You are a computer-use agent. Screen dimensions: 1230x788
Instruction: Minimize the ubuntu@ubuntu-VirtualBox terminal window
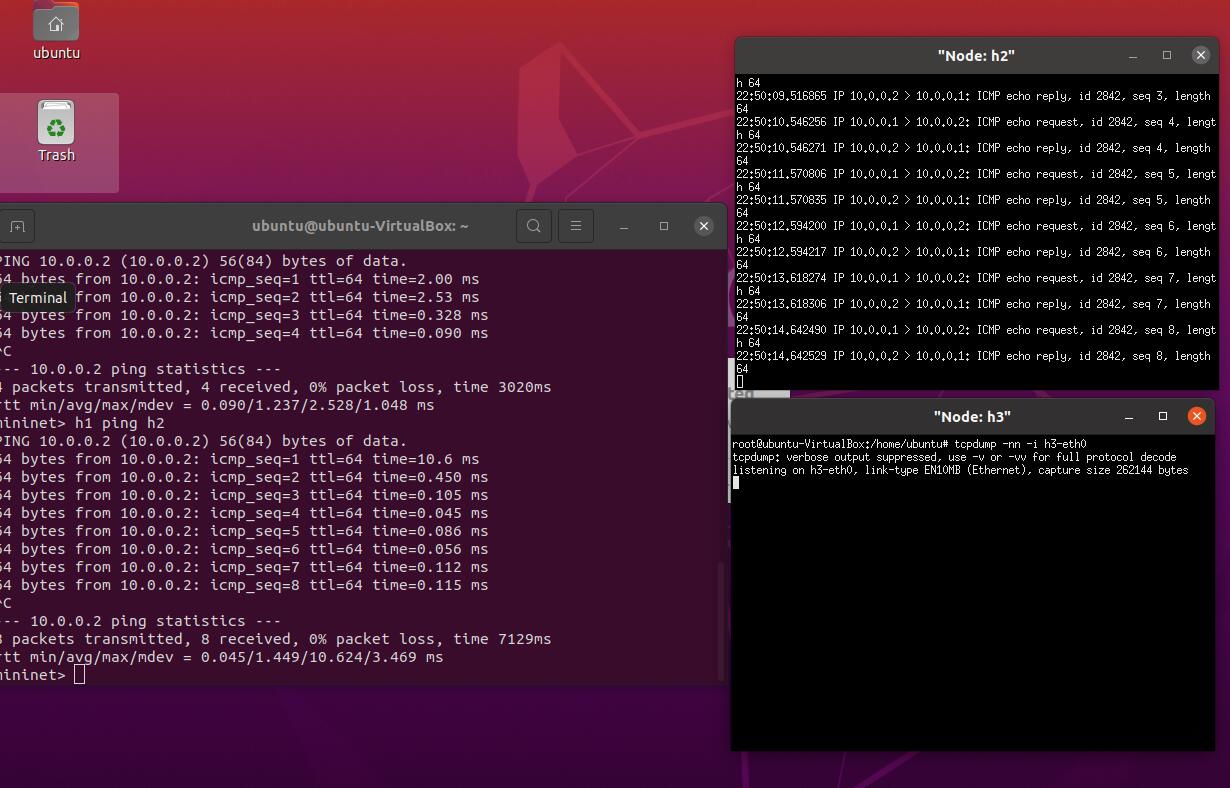(x=624, y=226)
